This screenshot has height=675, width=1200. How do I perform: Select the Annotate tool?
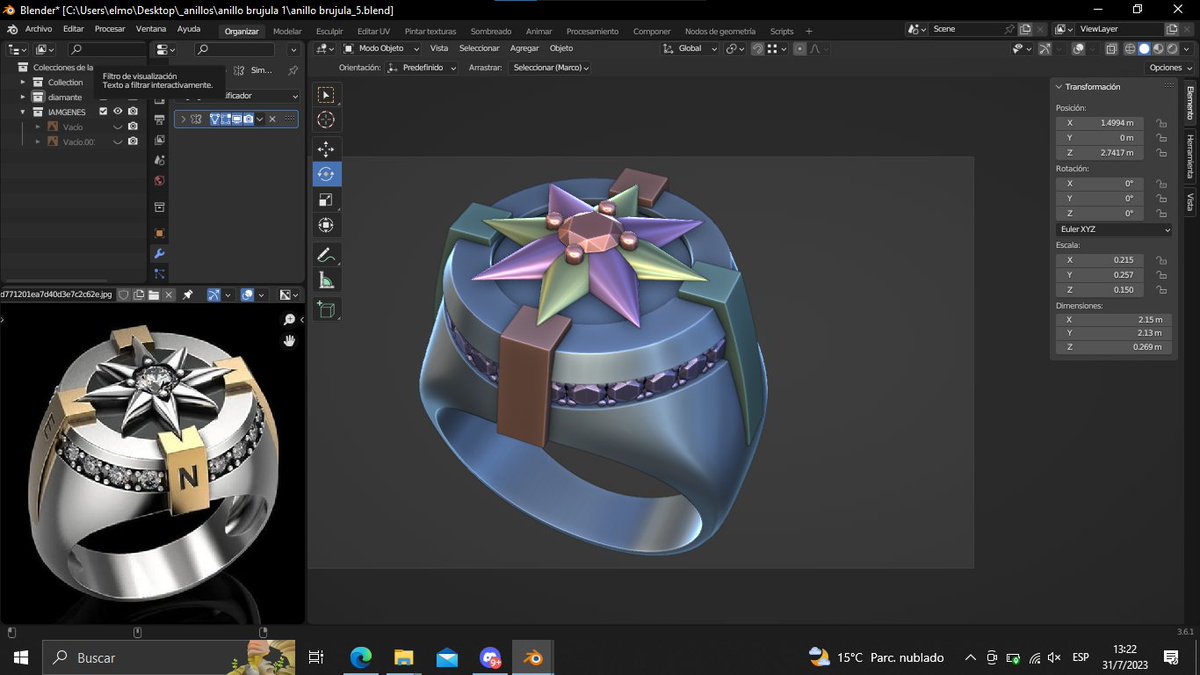coord(326,254)
